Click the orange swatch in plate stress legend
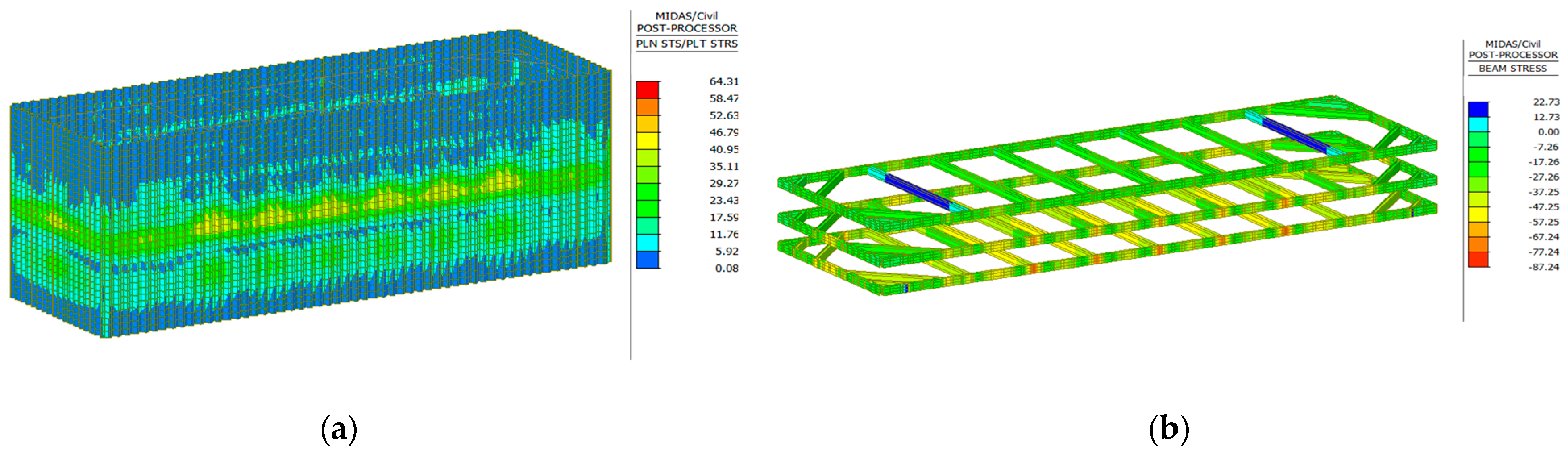 click(x=647, y=107)
